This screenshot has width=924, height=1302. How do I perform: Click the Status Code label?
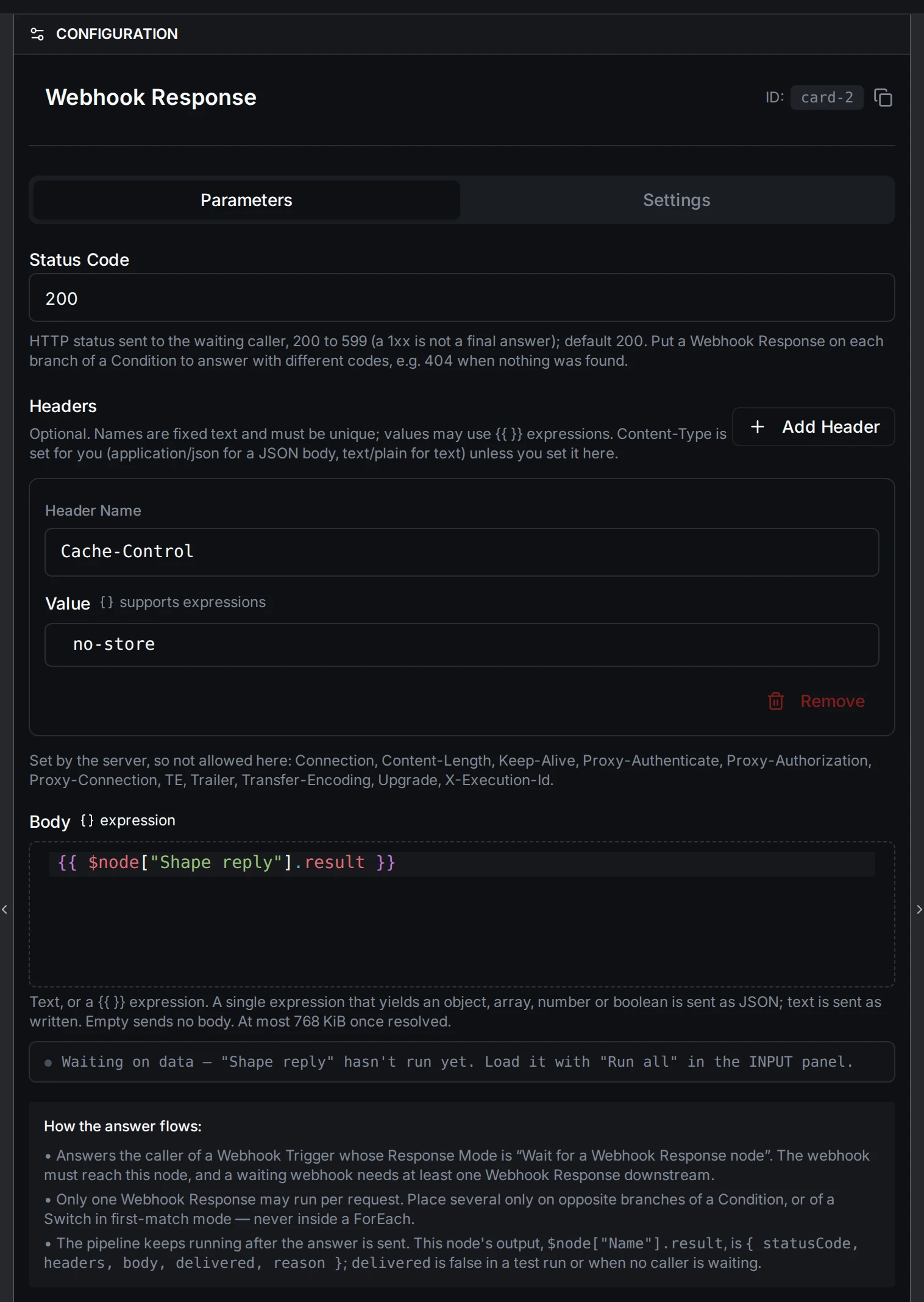pyautogui.click(x=79, y=260)
